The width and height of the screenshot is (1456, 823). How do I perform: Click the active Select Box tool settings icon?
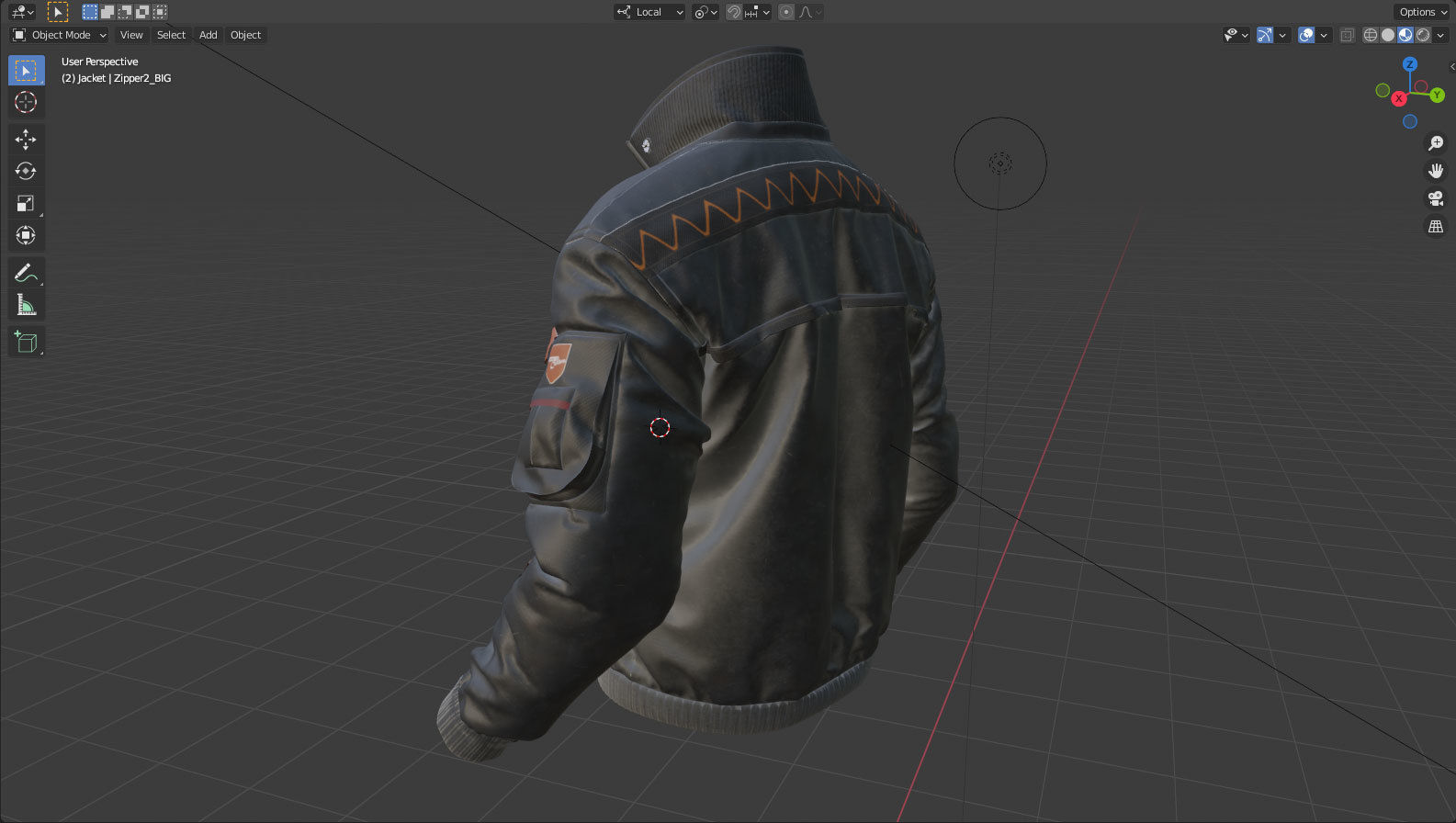pyautogui.click(x=57, y=12)
